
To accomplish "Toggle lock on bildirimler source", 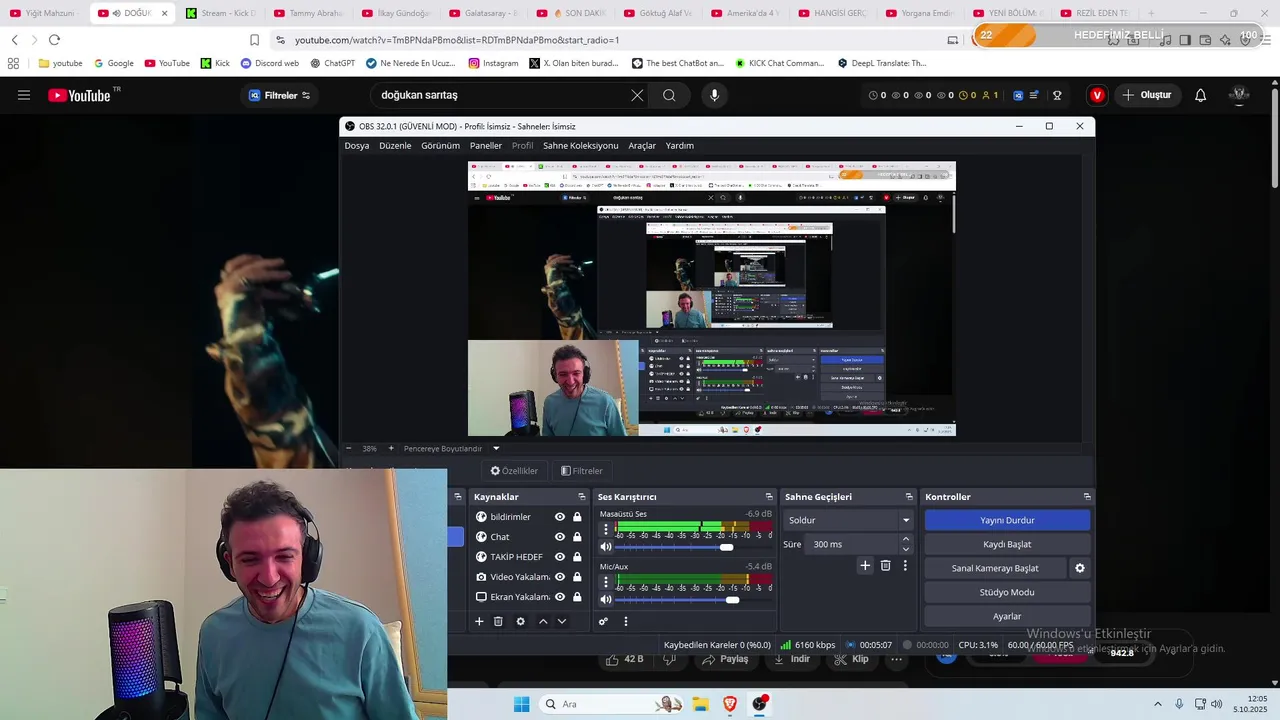I will tap(577, 517).
